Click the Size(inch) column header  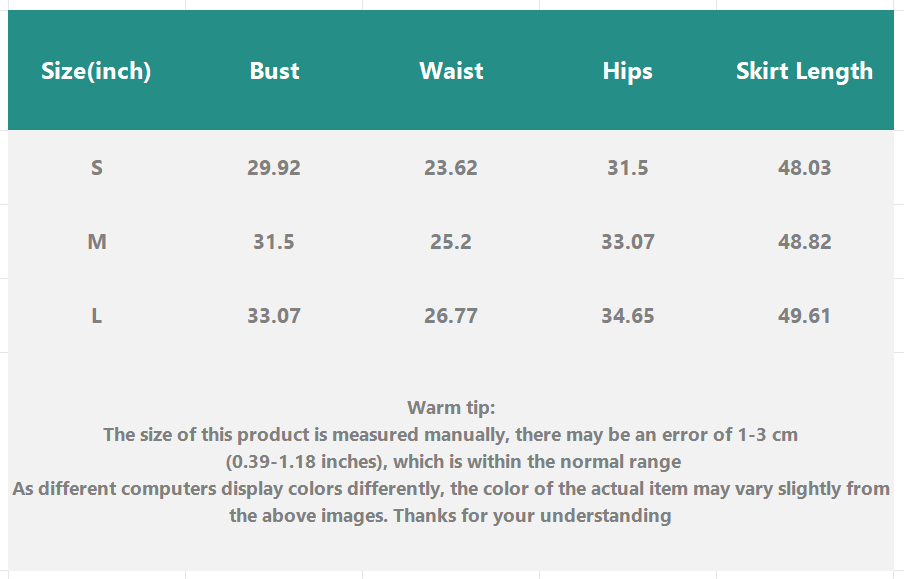(96, 71)
